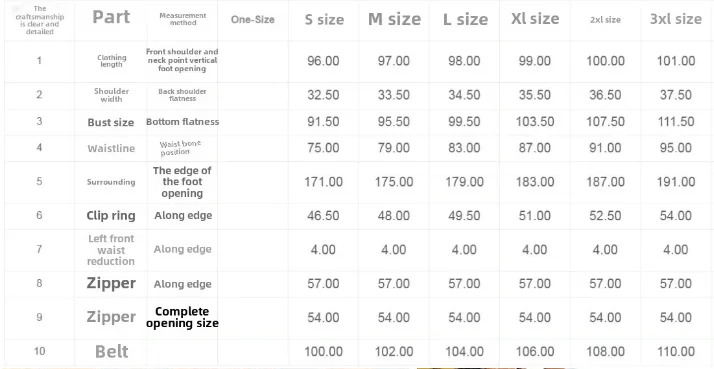This screenshot has width=714, height=369.
Task: Click the Left front waist reduction label
Action: [x=111, y=250]
